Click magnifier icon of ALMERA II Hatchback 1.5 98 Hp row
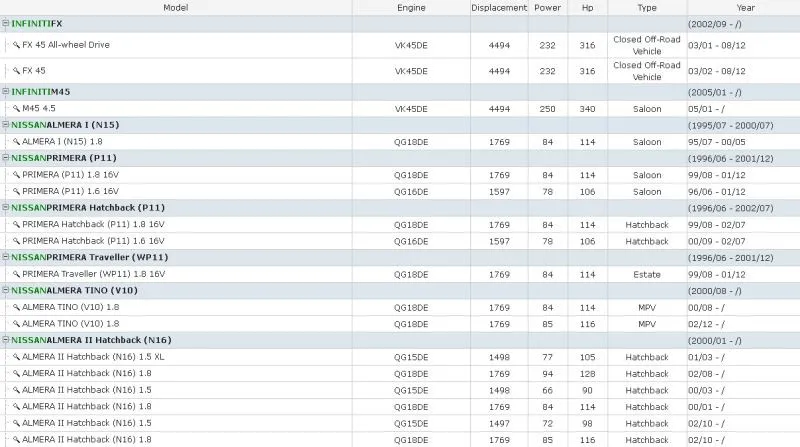The width and height of the screenshot is (800, 447). click(x=16, y=423)
